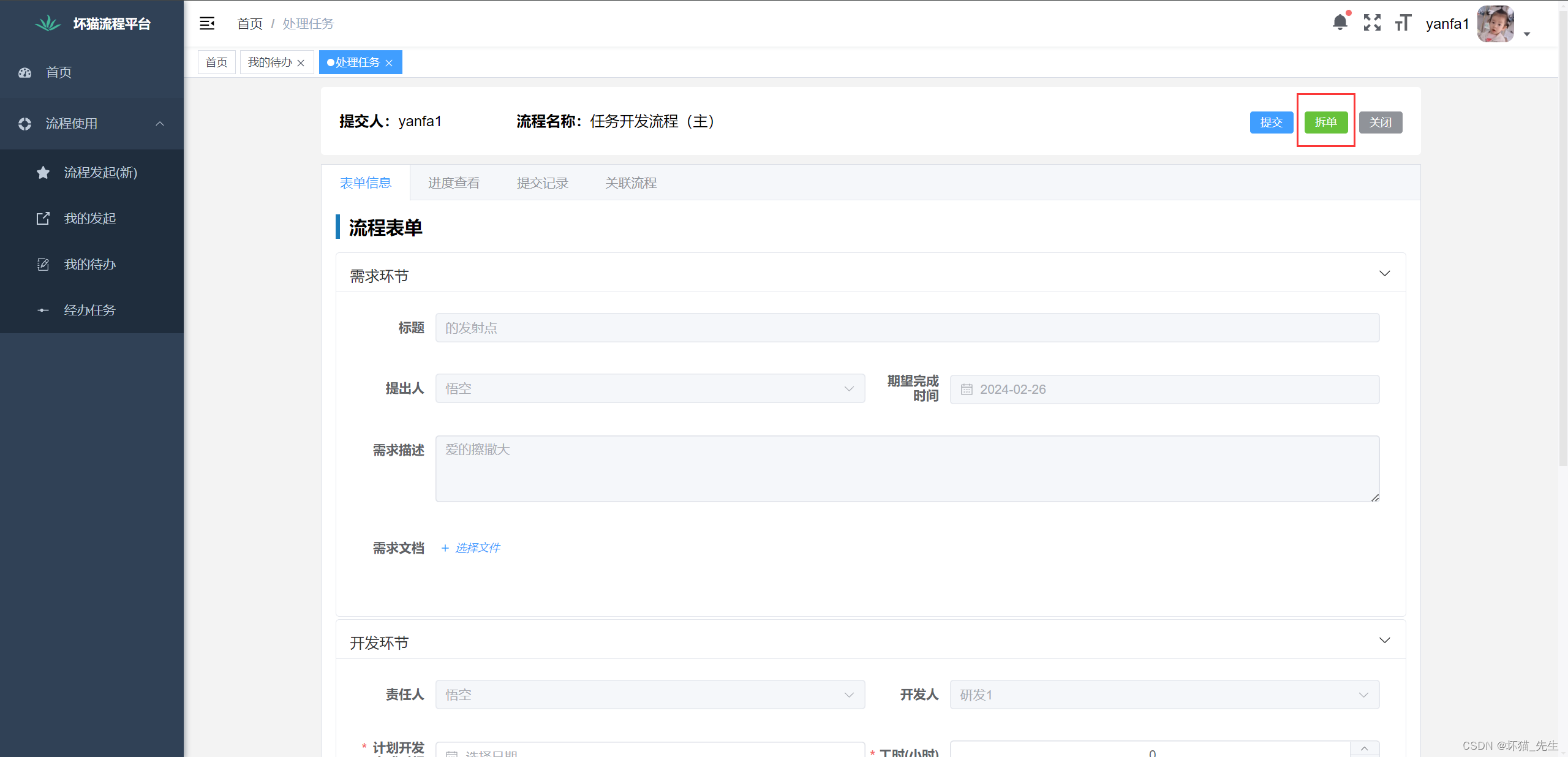Click the edit icon beside 我的待办

tap(43, 264)
